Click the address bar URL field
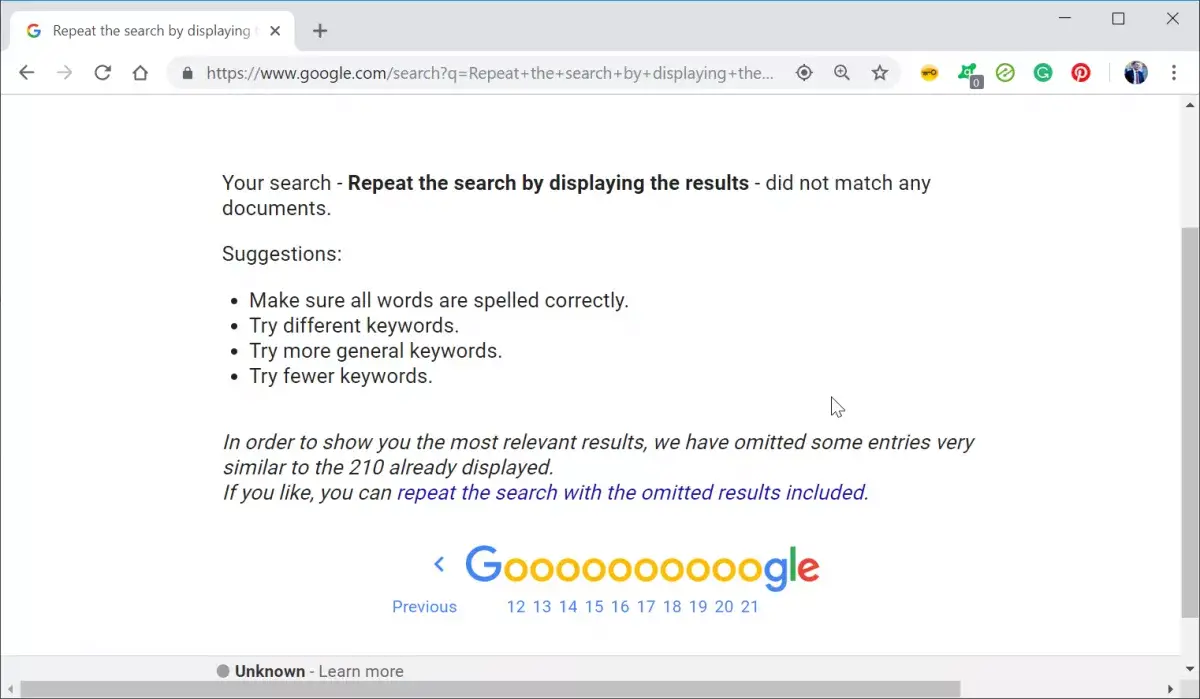Viewport: 1200px width, 699px height. 490,73
